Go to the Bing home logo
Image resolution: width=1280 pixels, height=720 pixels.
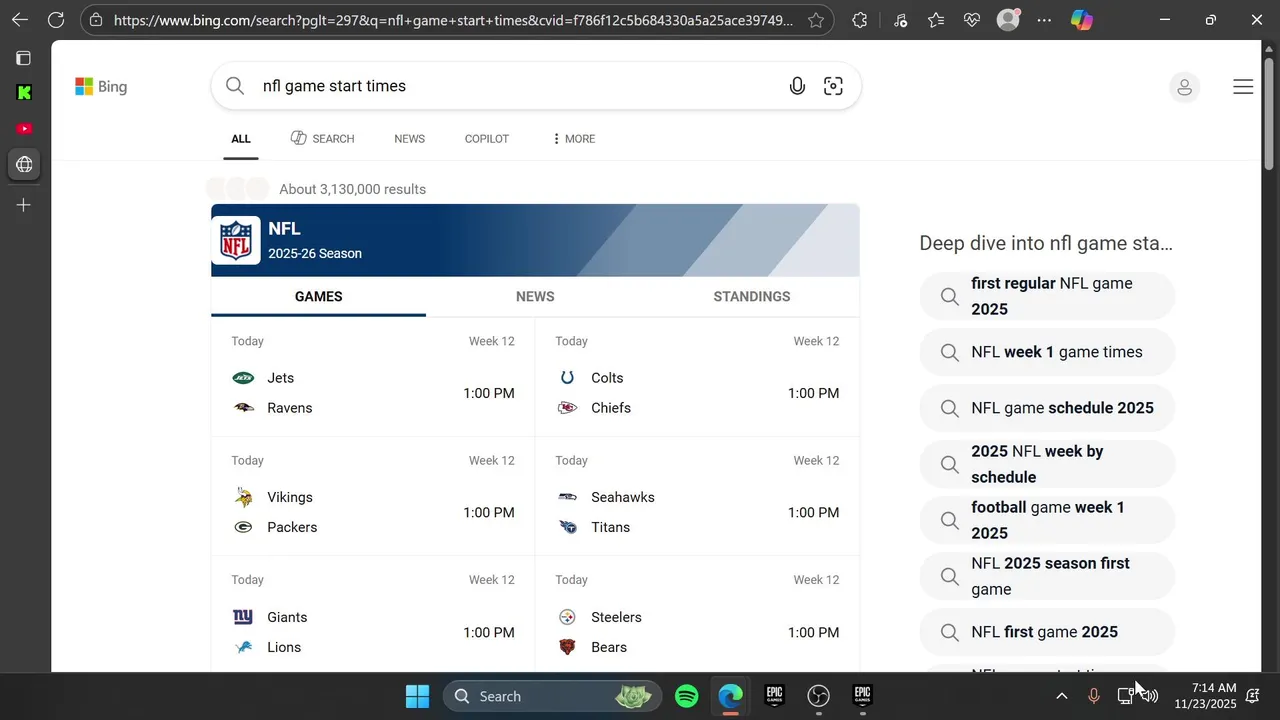tap(101, 87)
